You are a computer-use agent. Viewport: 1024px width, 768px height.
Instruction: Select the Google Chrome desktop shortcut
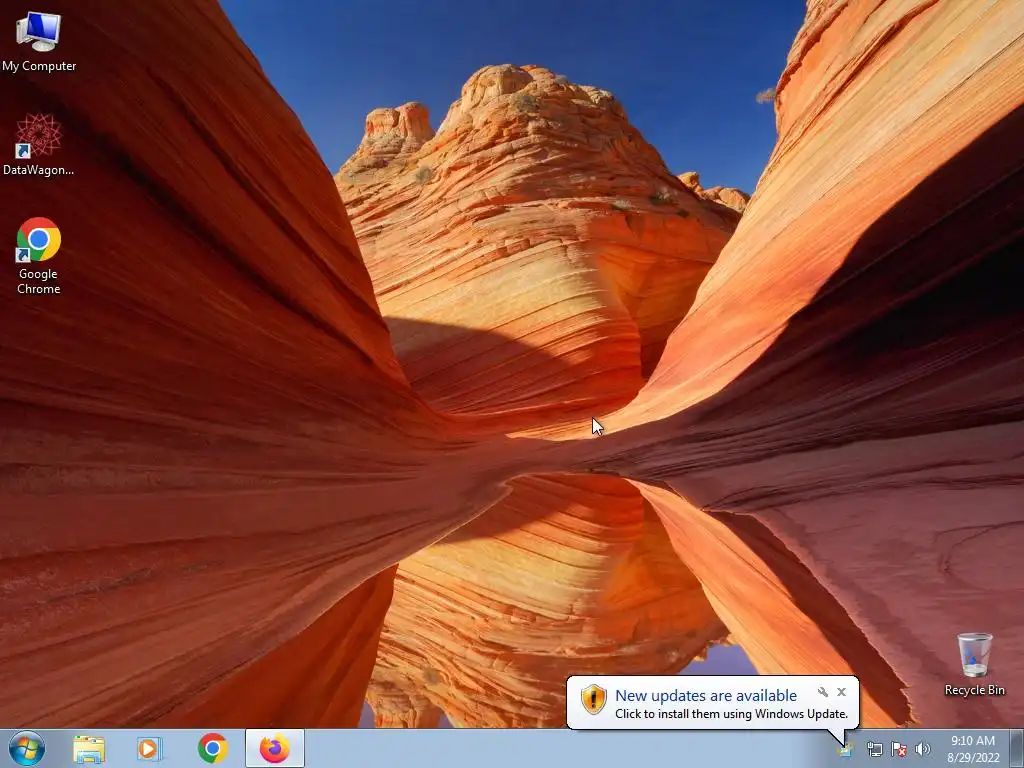click(x=39, y=256)
